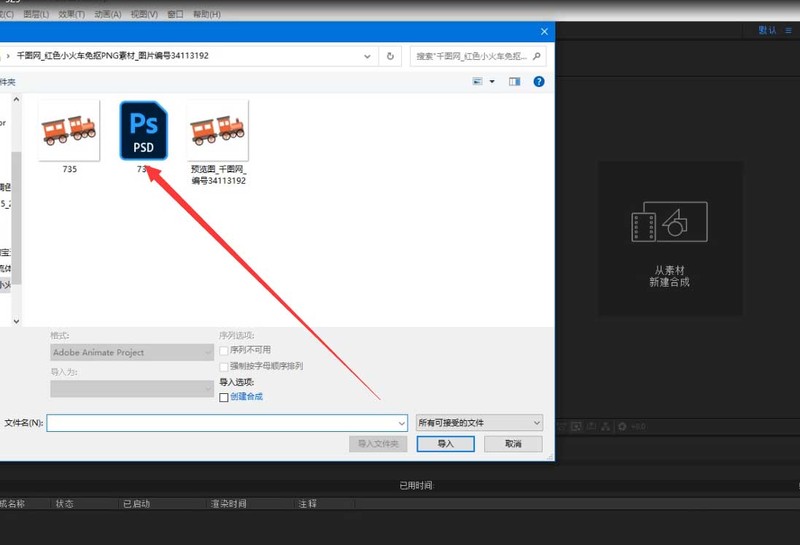
Task: Click the 取消 button
Action: pyautogui.click(x=513, y=444)
